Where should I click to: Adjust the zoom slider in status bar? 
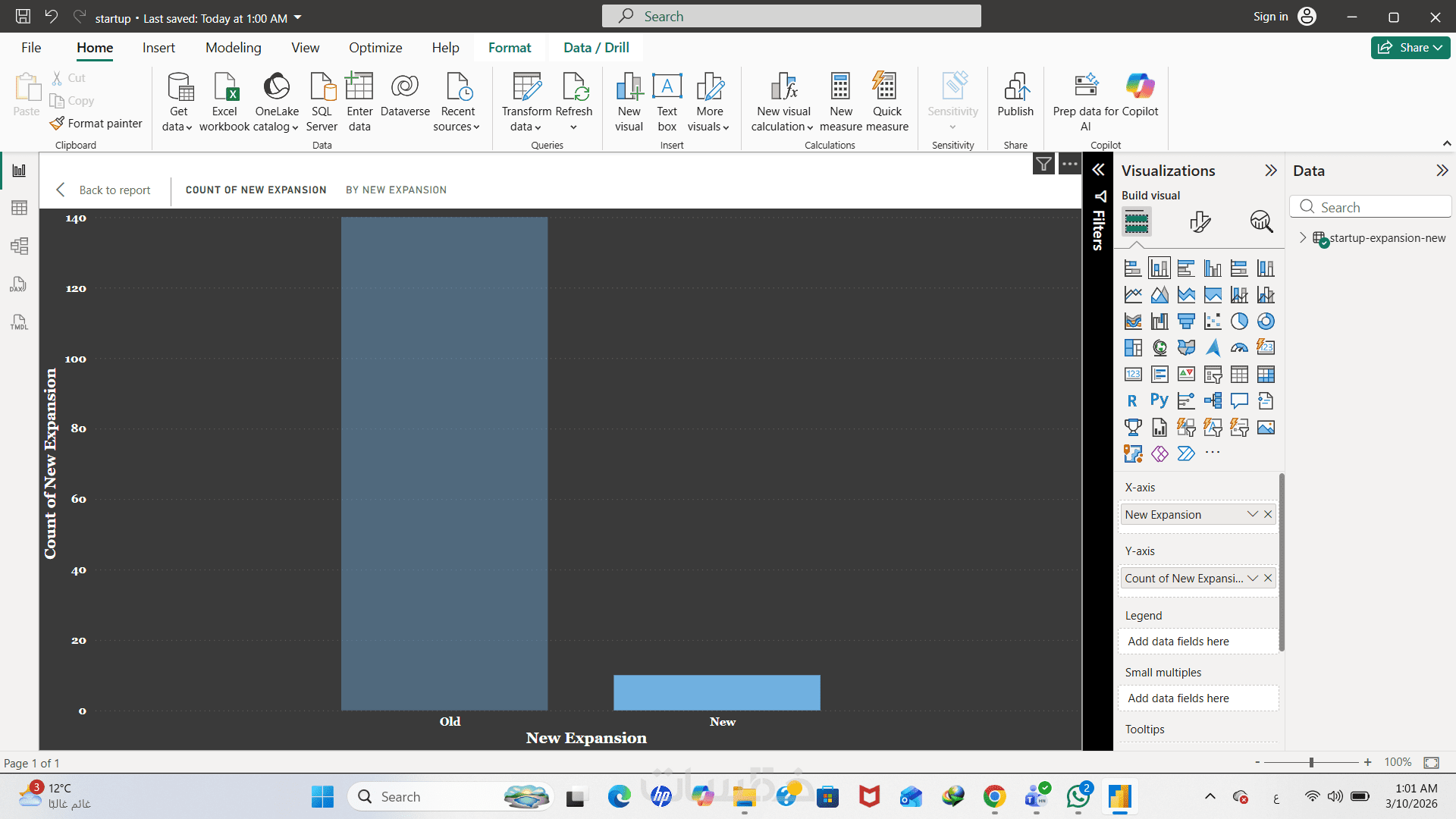click(1311, 762)
